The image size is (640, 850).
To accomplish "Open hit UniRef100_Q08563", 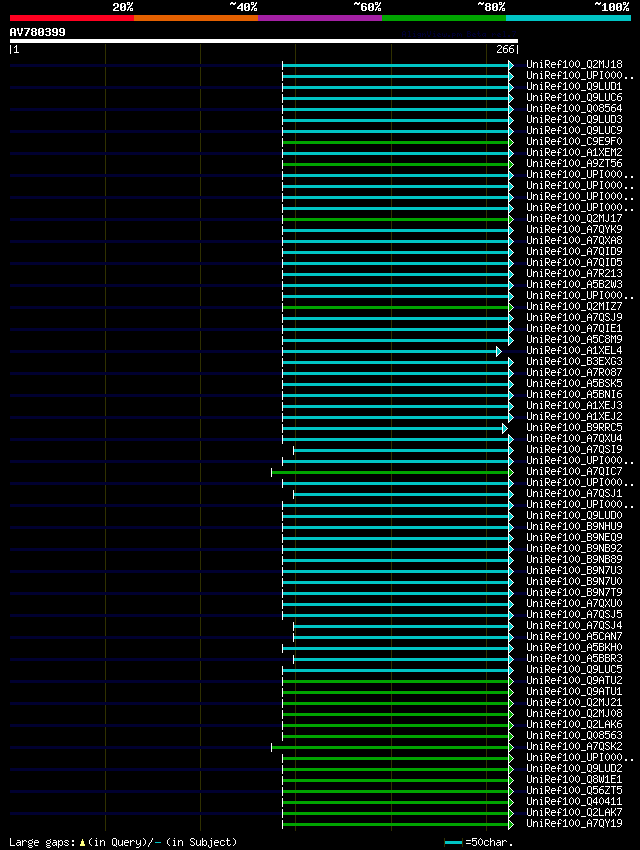I will point(574,736).
